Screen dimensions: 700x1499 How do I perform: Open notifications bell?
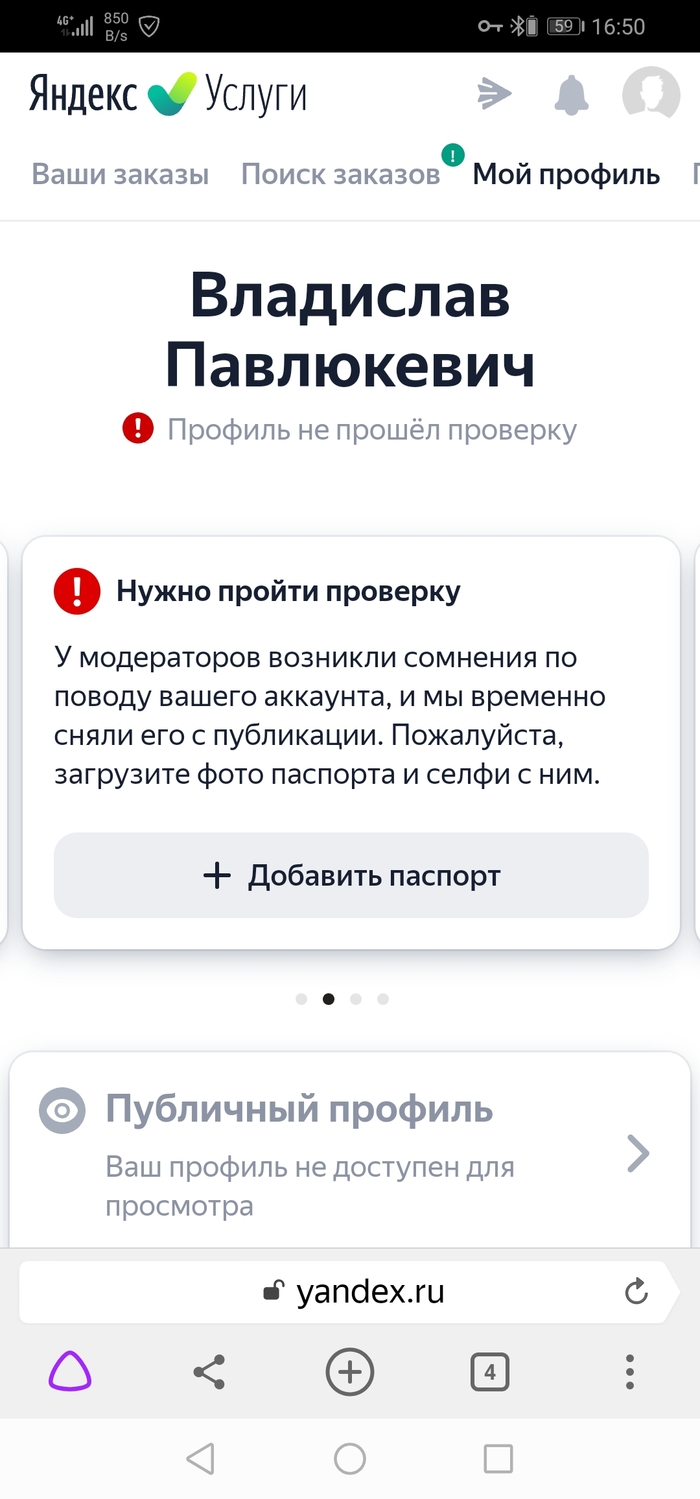coord(572,95)
